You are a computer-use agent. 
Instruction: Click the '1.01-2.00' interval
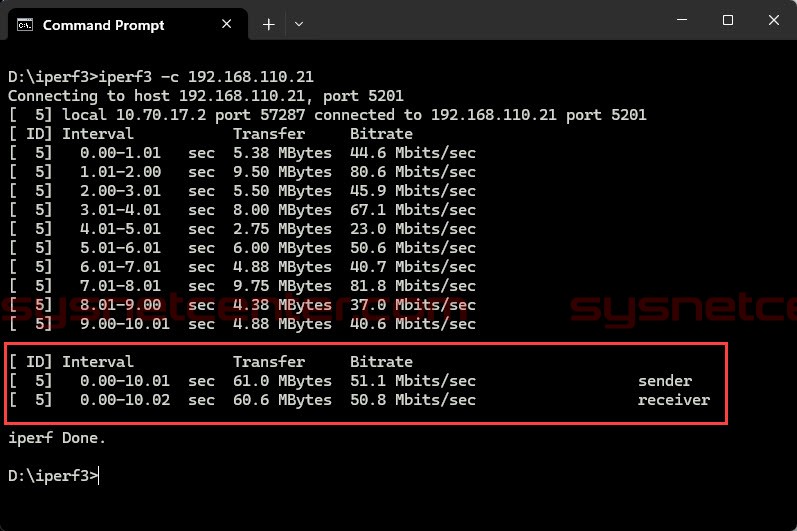120,172
